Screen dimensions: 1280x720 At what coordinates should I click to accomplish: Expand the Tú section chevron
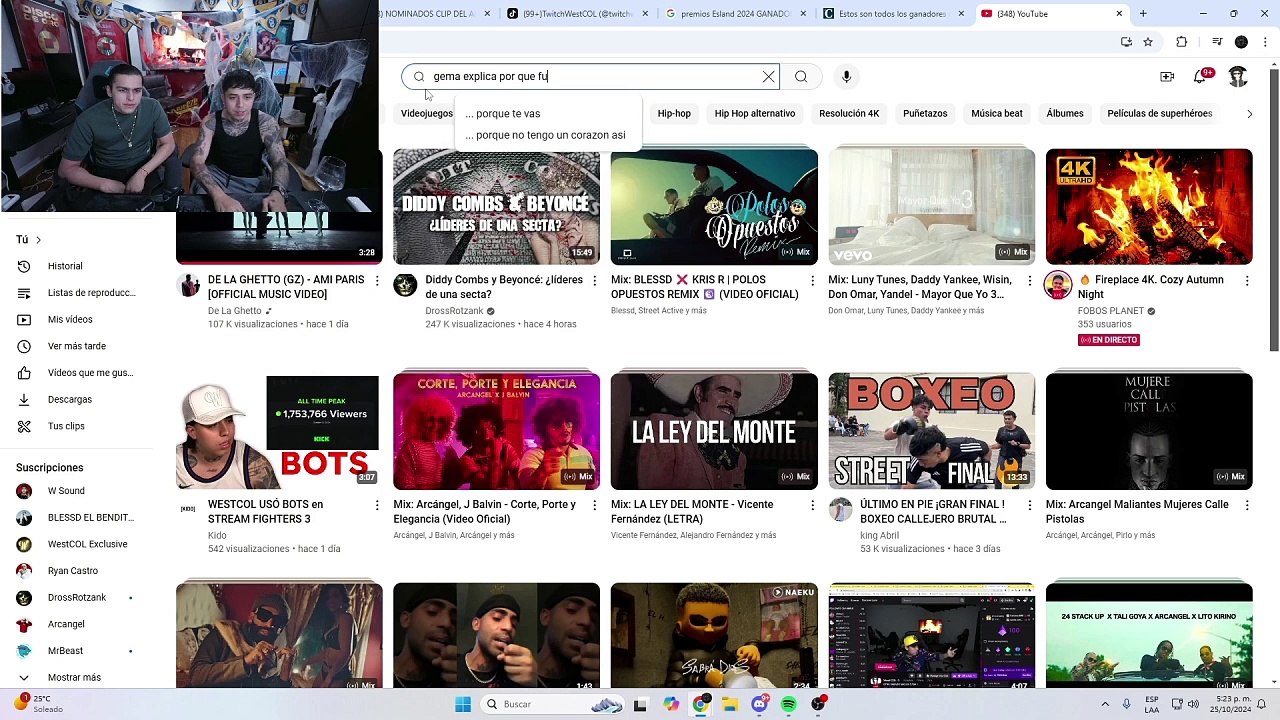tap(38, 240)
